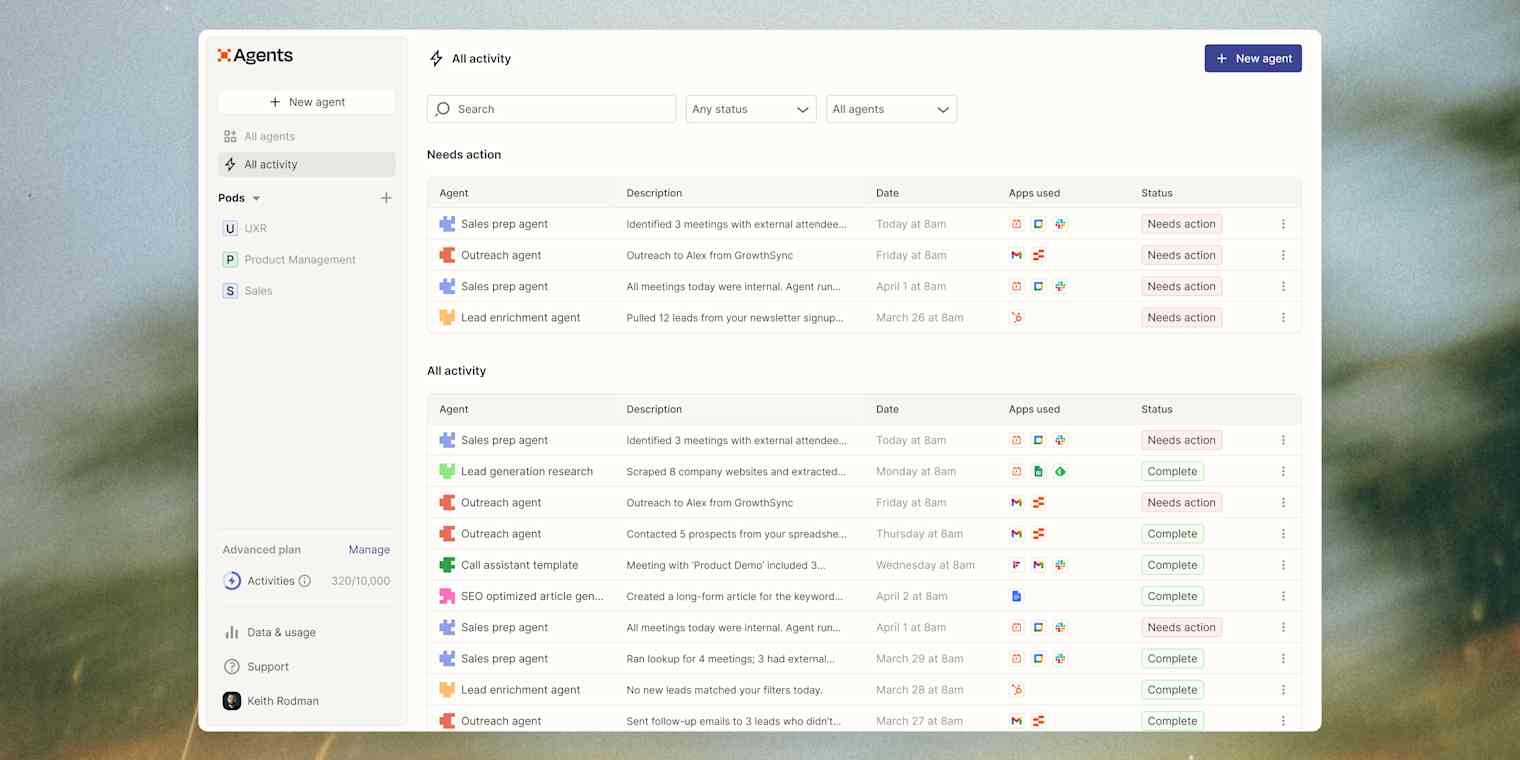Image resolution: width=1520 pixels, height=760 pixels.
Task: Click the Fireflies icon on Call assistant template
Action: pyautogui.click(x=1016, y=565)
